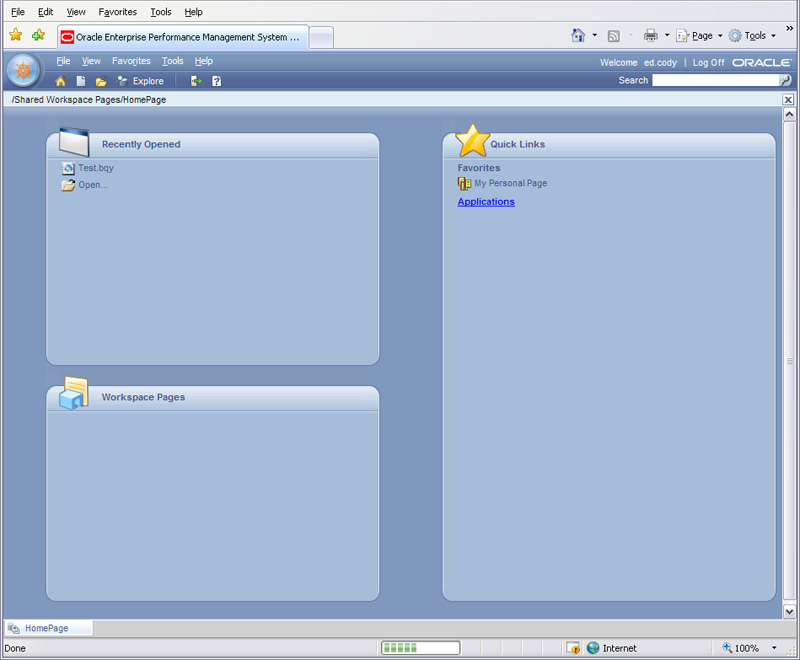Click the Add to Favorites star-plus icon
Screen dimensions: 800x660
pos(38,35)
